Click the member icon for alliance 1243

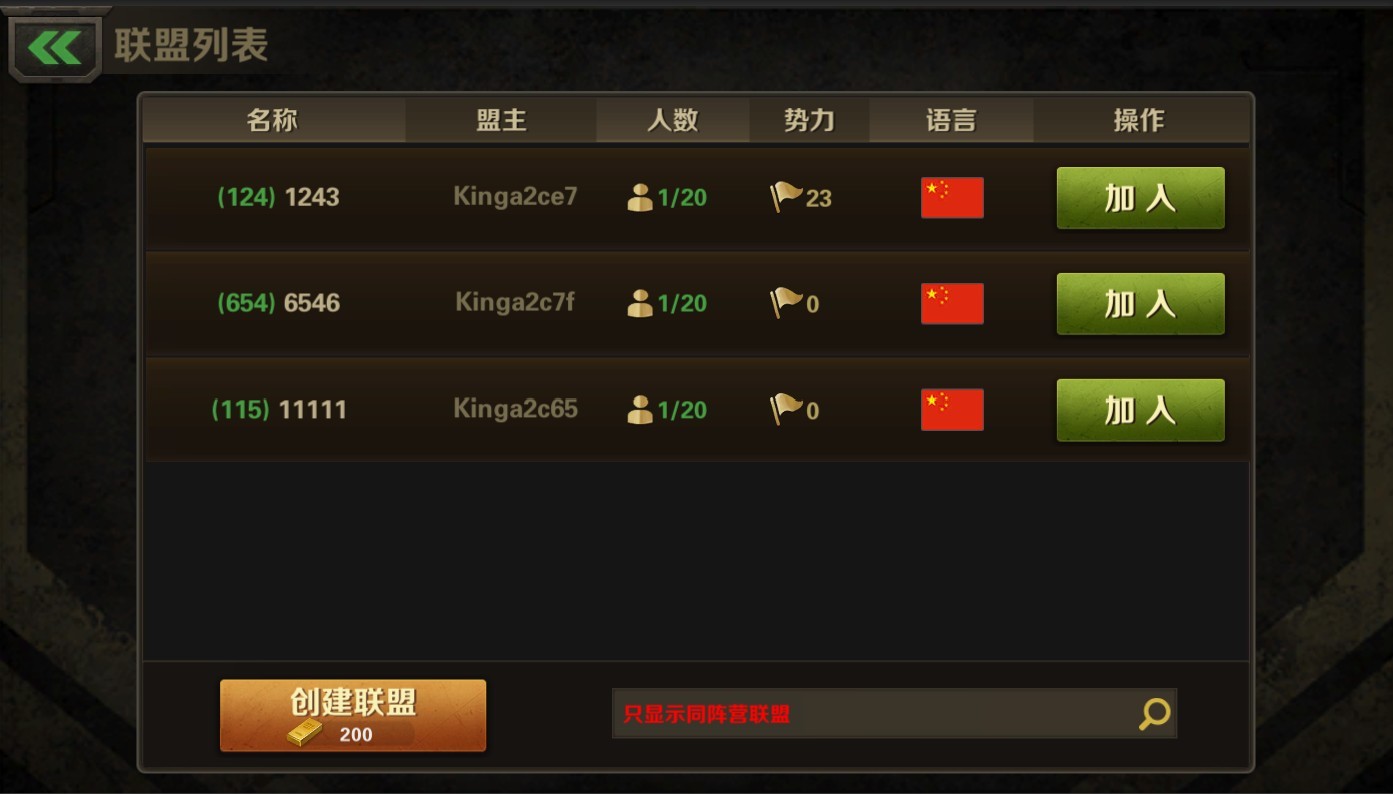pyautogui.click(x=640, y=197)
